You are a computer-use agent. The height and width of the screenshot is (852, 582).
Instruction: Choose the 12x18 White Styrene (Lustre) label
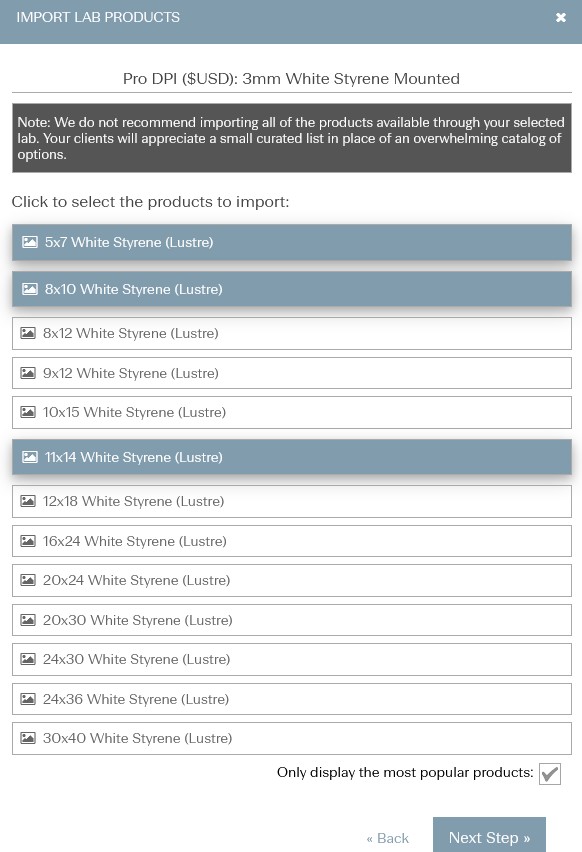(x=134, y=502)
